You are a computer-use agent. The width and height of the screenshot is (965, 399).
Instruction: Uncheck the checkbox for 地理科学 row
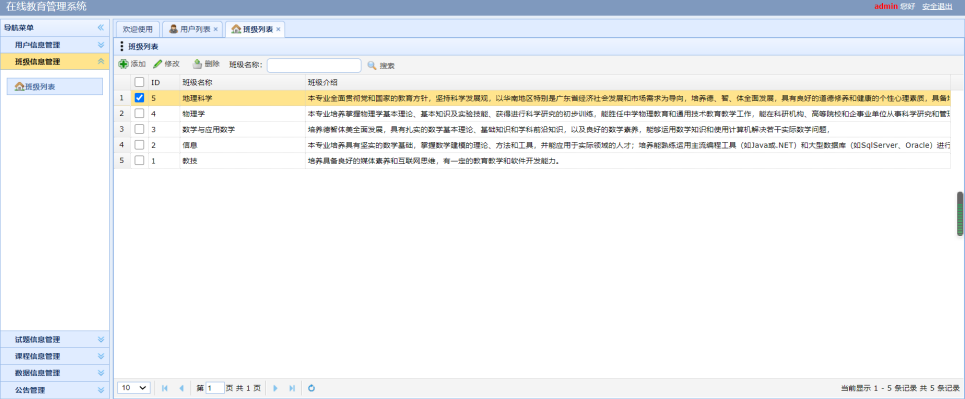click(x=140, y=98)
